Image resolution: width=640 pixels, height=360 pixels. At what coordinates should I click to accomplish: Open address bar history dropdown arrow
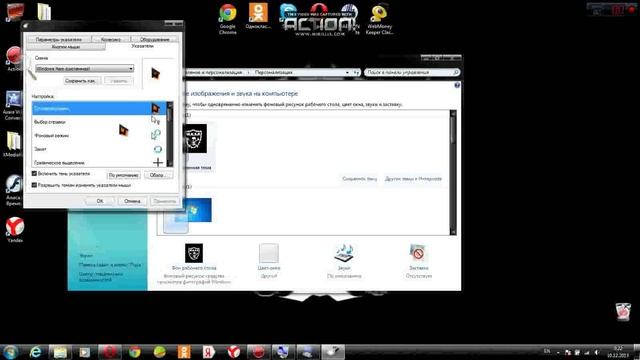[347, 72]
